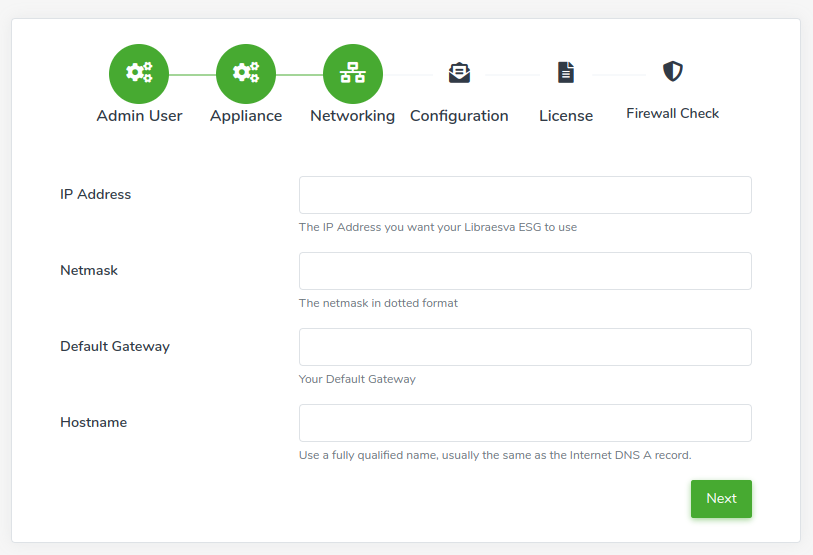Click the Admin User gears step icon
Image resolution: width=813 pixels, height=555 pixels.
pyautogui.click(x=139, y=74)
